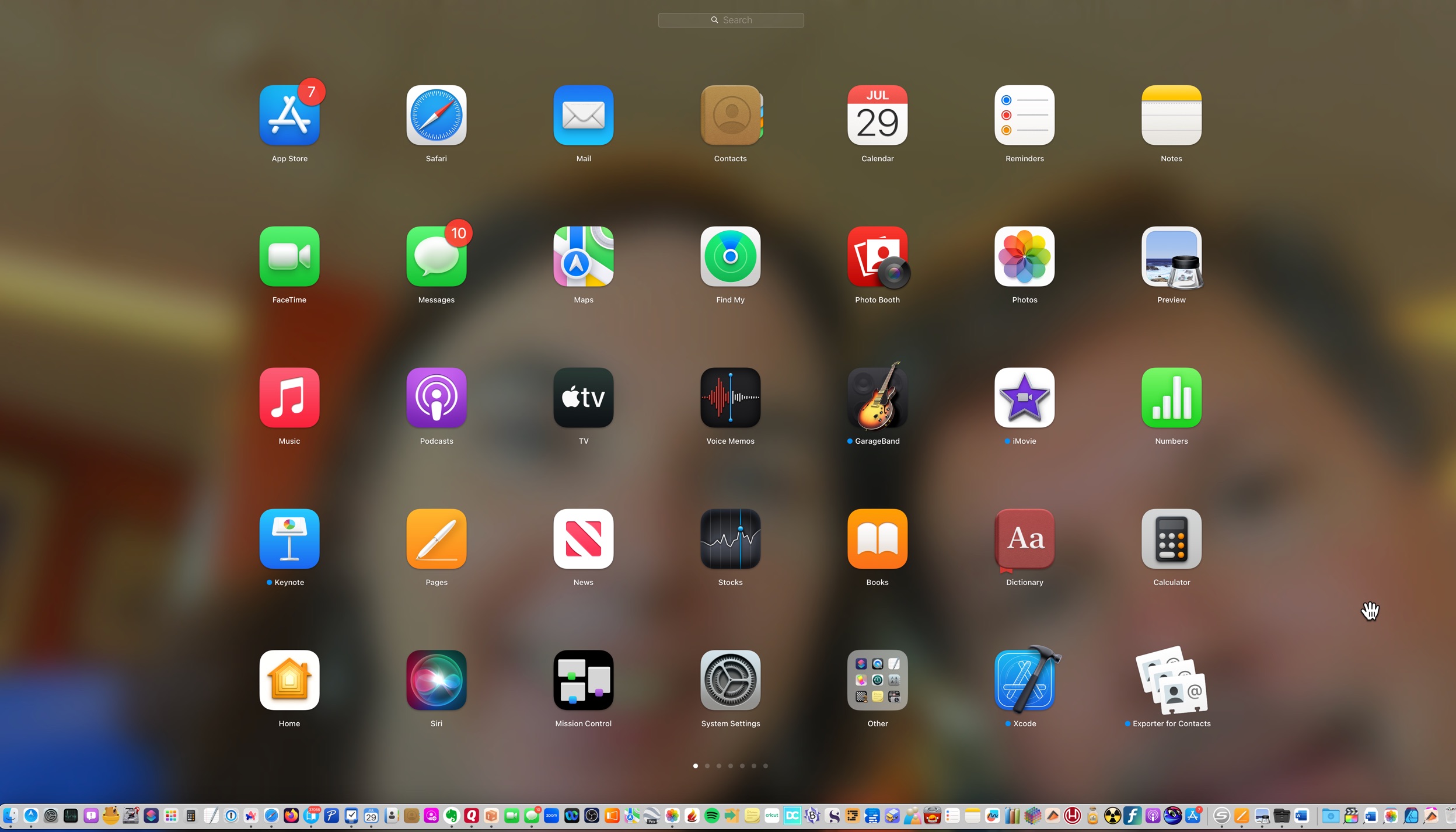The width and height of the screenshot is (1456, 832).
Task: Open Messages with 10 unread badge
Action: click(436, 256)
